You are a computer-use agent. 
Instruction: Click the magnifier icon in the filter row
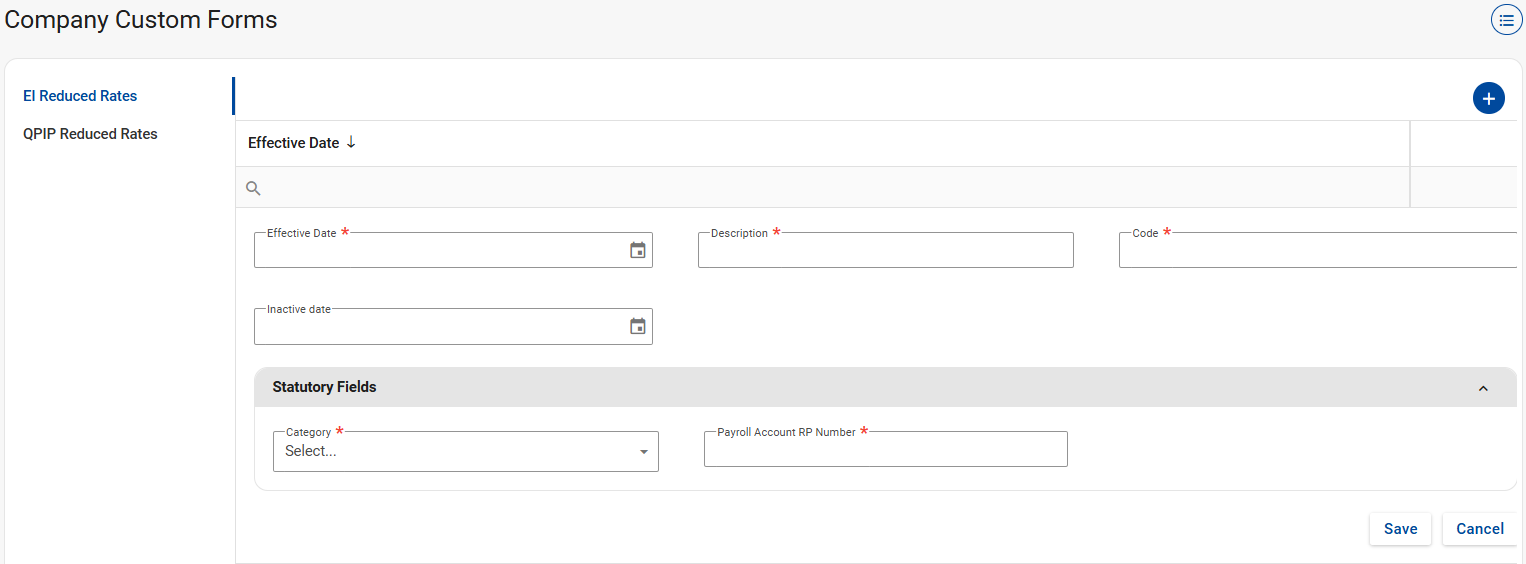pos(254,188)
